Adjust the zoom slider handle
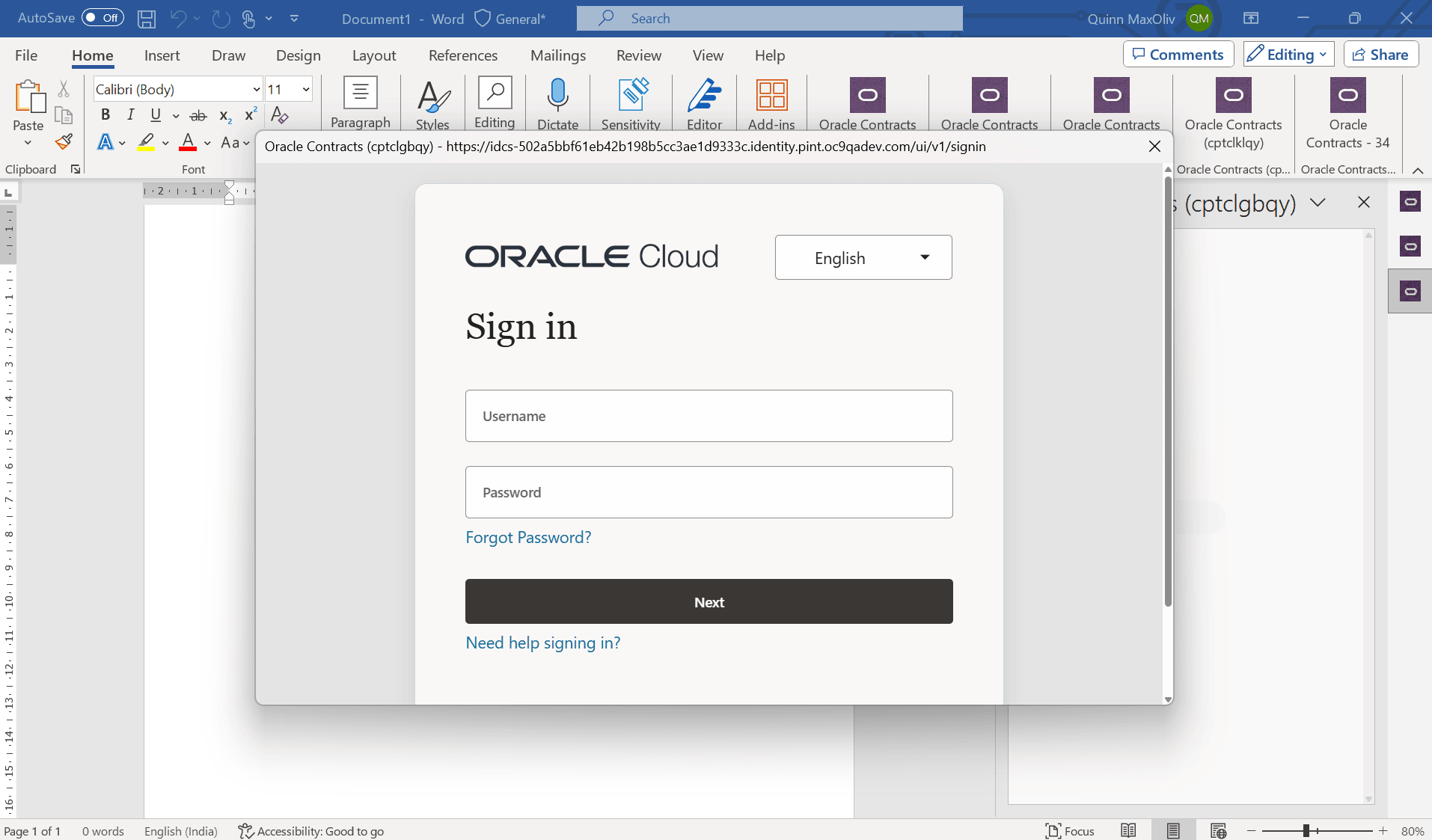1432x840 pixels. coord(1306,831)
